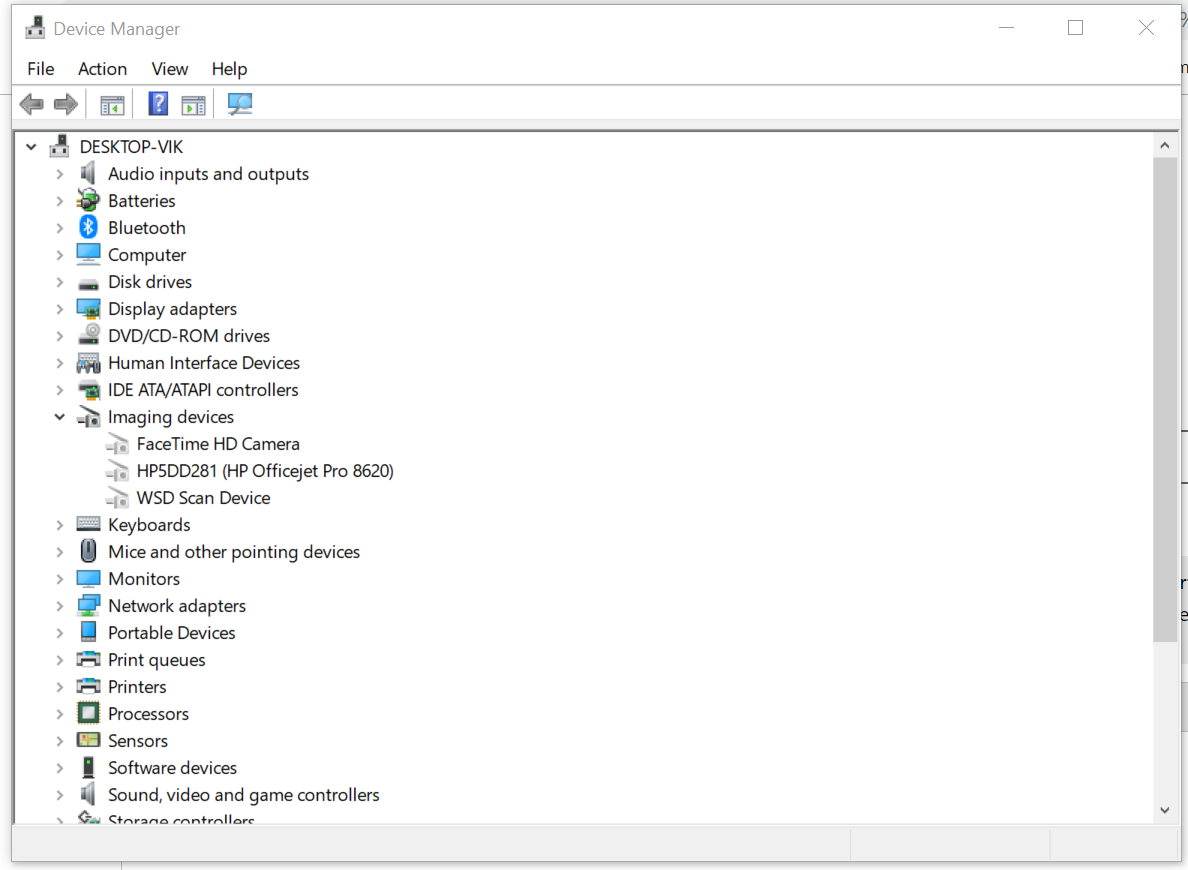Click the IDE ATA/ATAPI controllers icon
1188x870 pixels.
89,390
